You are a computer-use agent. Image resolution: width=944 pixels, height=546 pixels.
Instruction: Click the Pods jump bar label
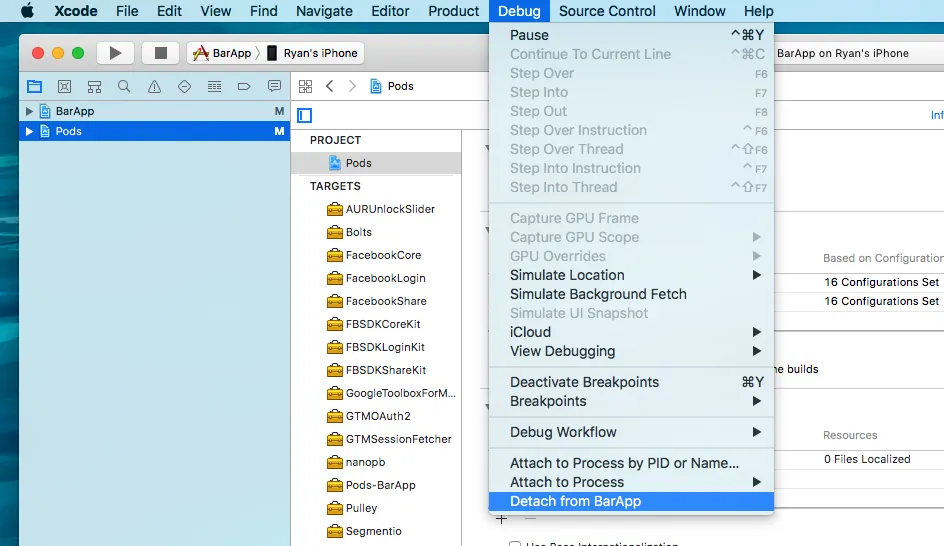point(400,86)
